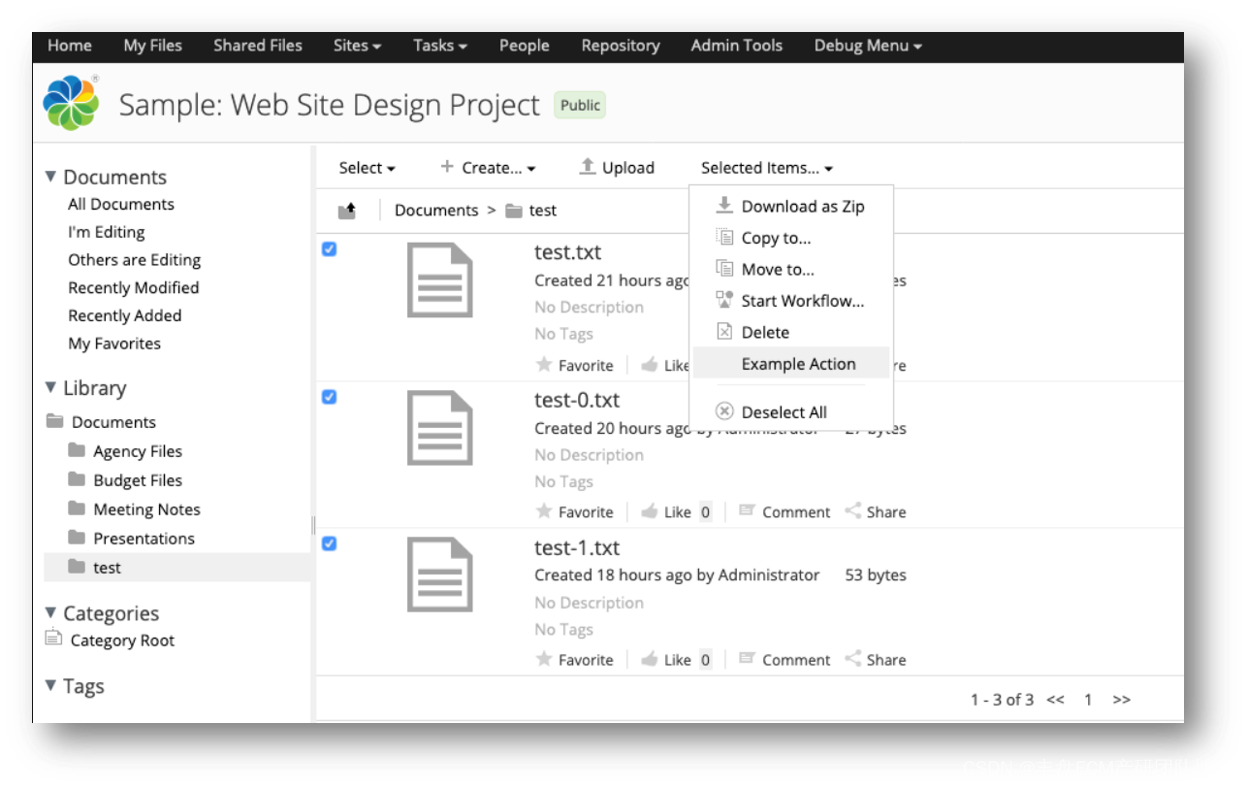Go to next page with >> button
1249x788 pixels.
pos(1121,699)
